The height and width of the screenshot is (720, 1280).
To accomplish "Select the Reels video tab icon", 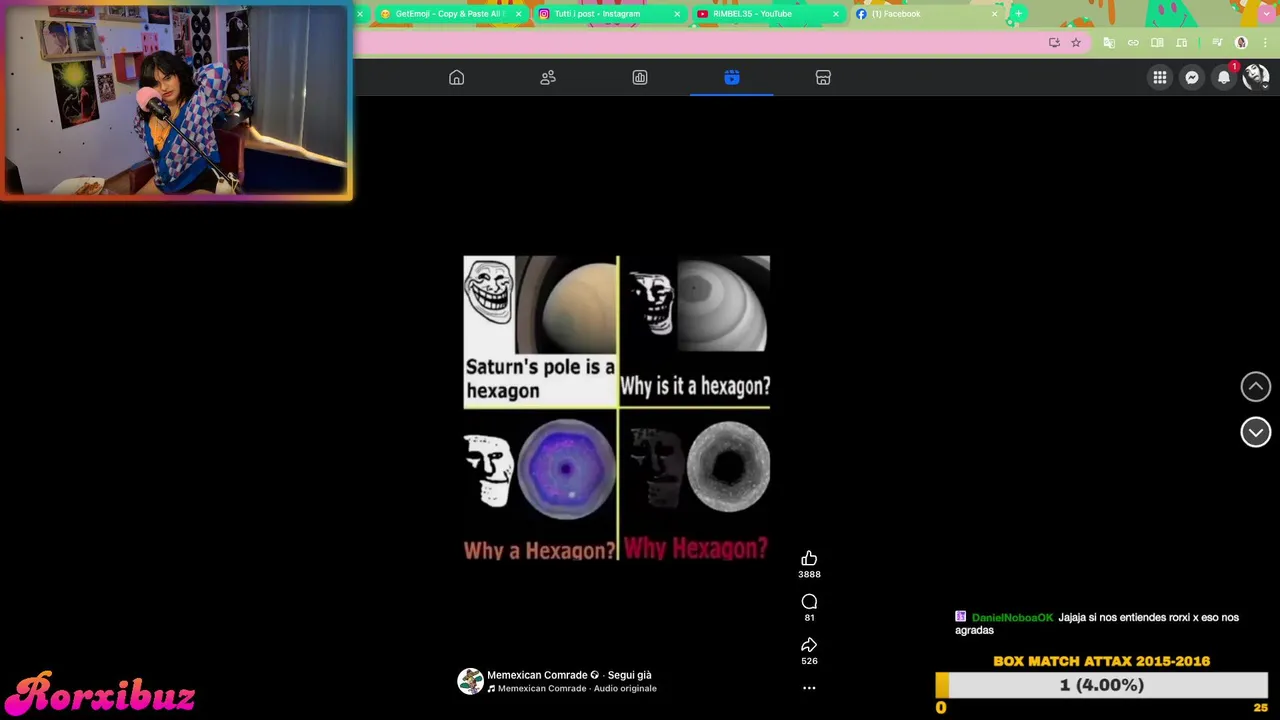I will pyautogui.click(x=732, y=78).
